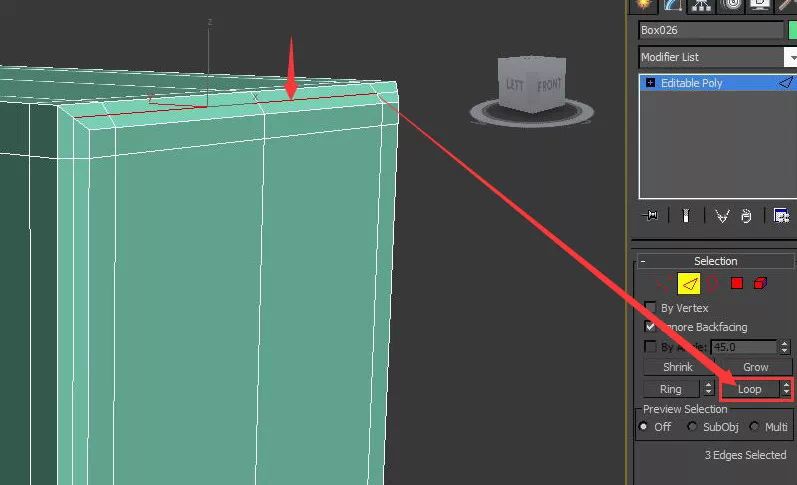Click the Grow selection button
797x485 pixels.
[755, 367]
